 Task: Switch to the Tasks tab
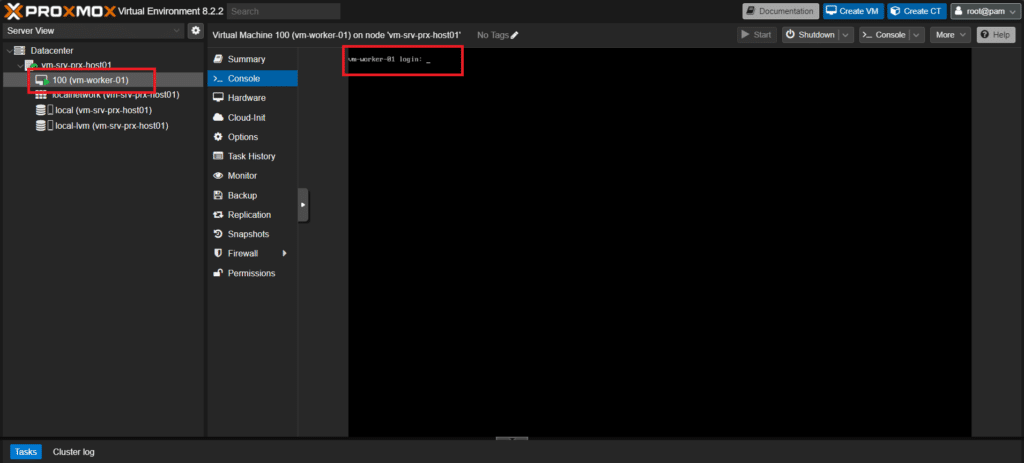(x=26, y=452)
